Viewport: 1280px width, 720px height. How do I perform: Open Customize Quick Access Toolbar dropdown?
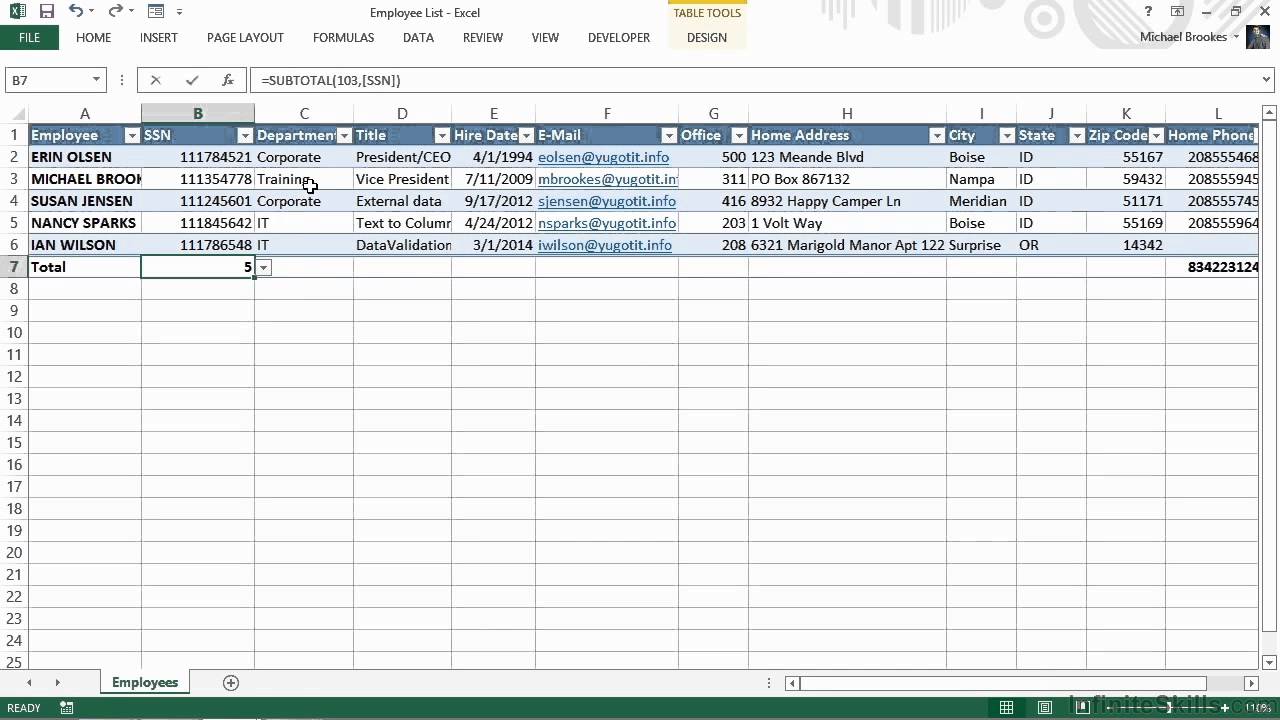180,12
